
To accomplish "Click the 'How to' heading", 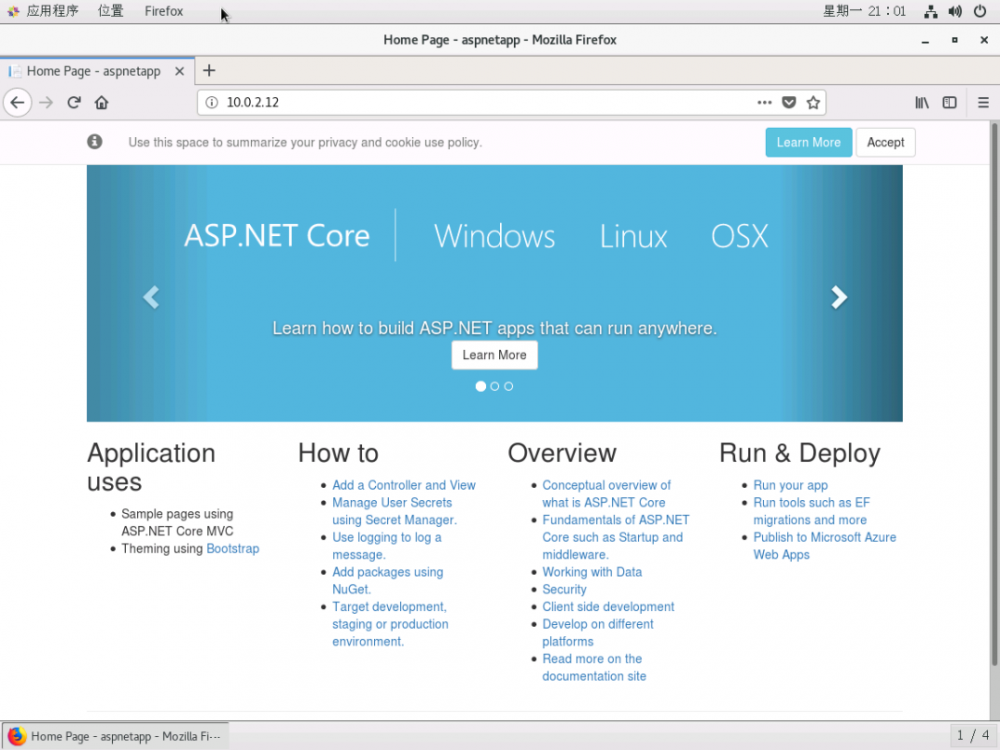I will point(339,453).
